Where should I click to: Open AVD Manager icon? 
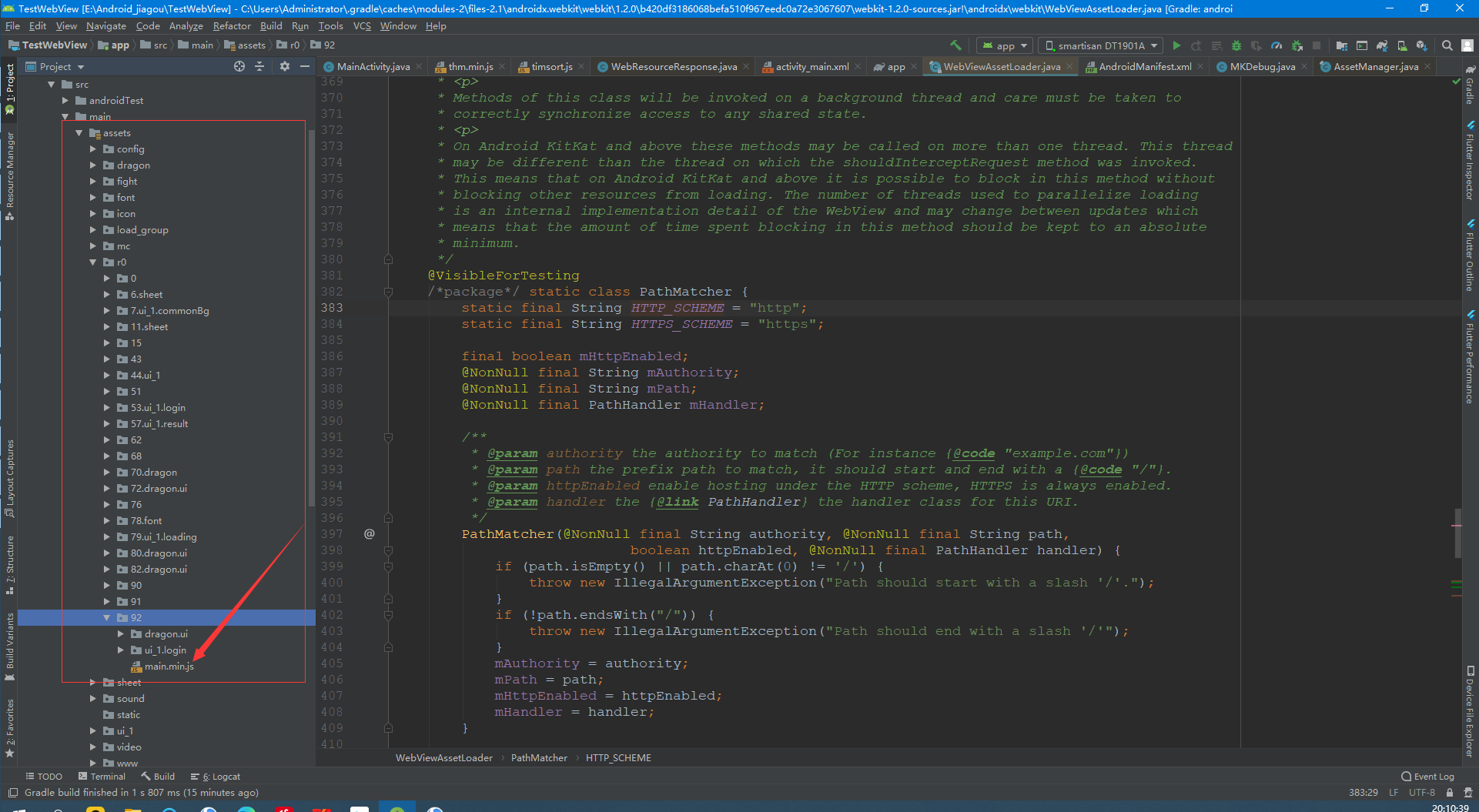(x=1402, y=45)
